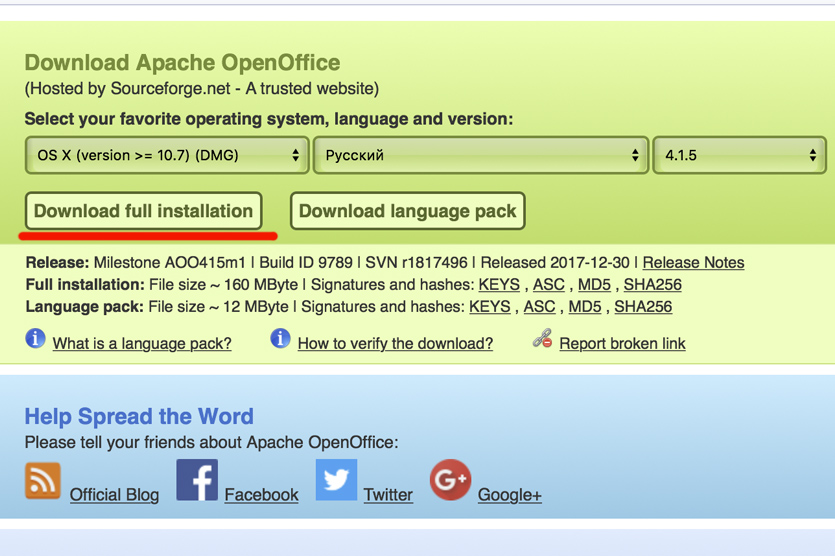Click text Milestone AOO415m1
This screenshot has height=556, width=835.
click(169, 263)
